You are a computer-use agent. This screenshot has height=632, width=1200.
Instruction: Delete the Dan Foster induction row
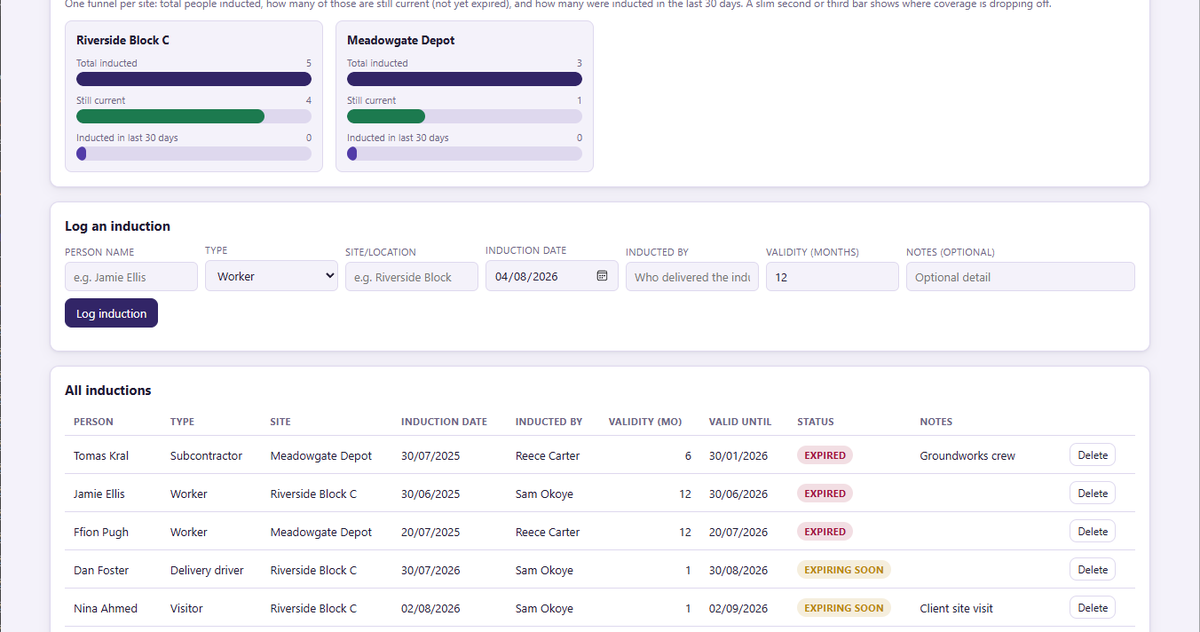tap(1092, 569)
